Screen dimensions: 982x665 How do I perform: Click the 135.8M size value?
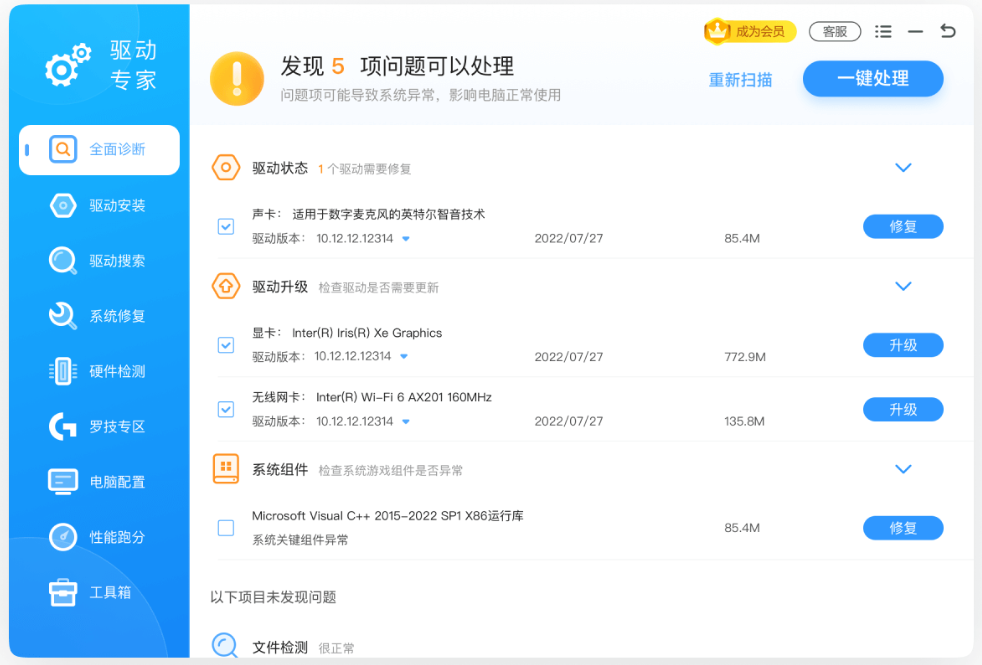point(744,421)
